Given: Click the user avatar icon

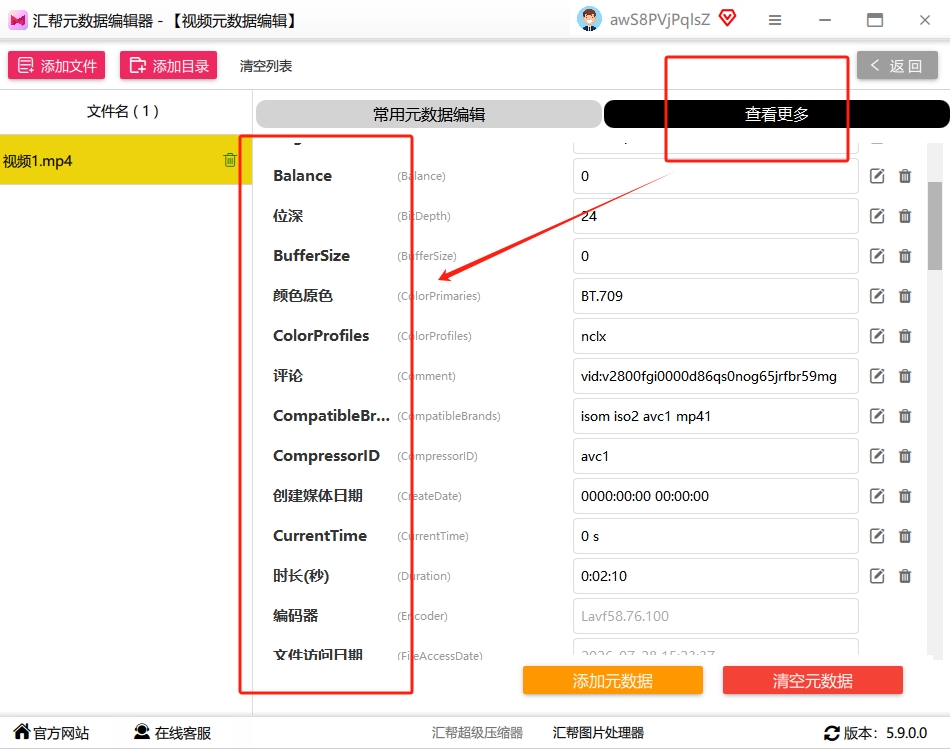Looking at the screenshot, I should [589, 19].
